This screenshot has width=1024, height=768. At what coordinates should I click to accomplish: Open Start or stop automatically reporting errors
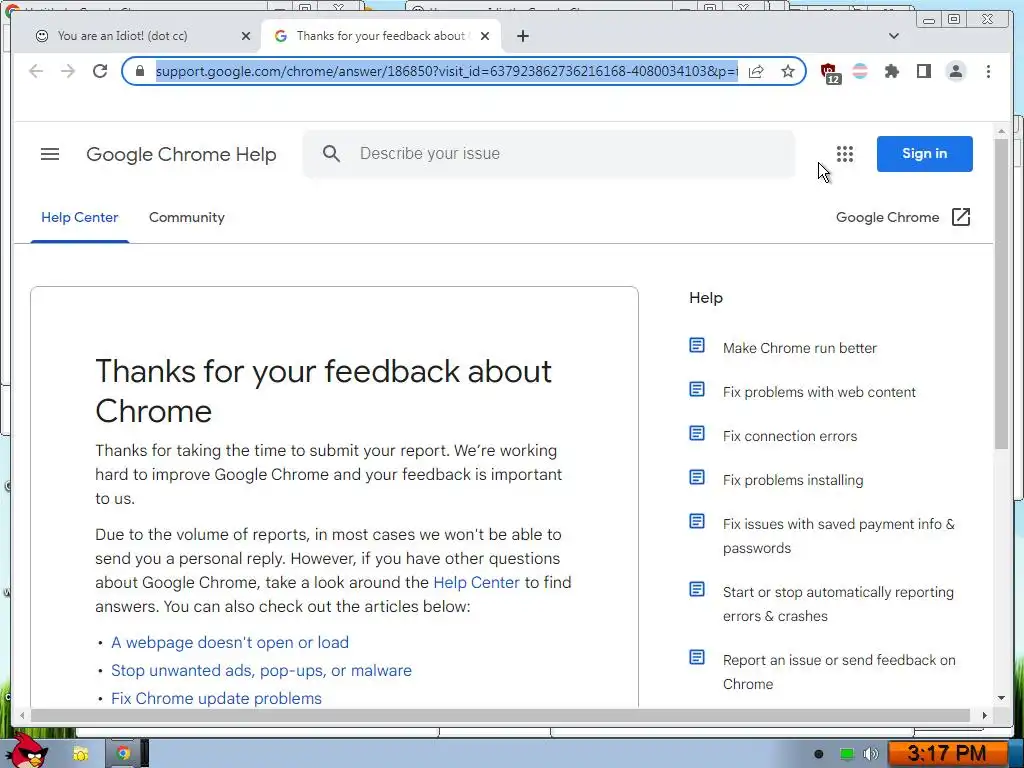[838, 604]
